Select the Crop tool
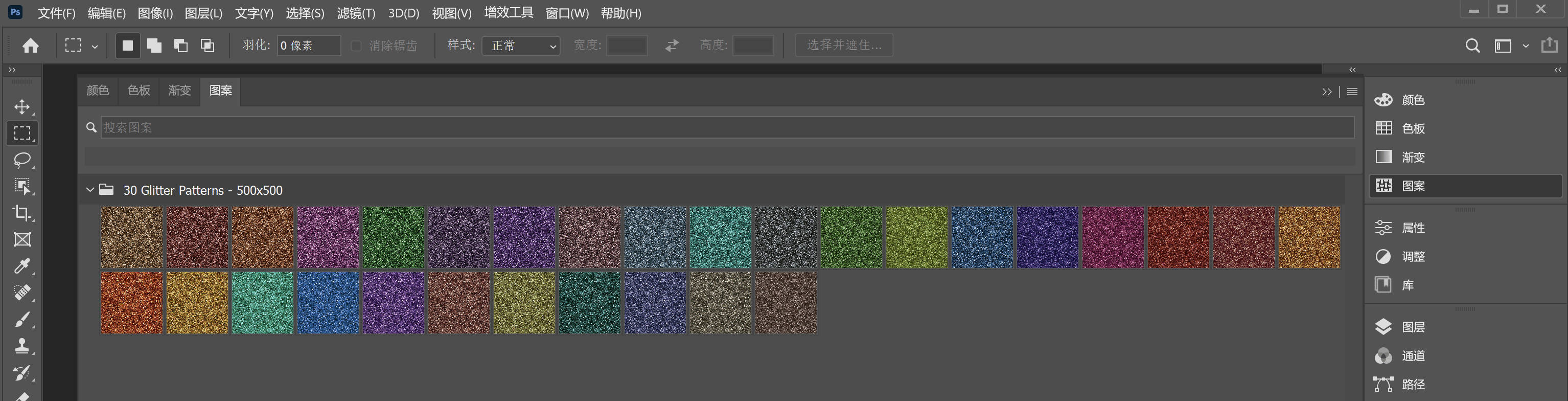This screenshot has width=1568, height=401. coord(22,213)
